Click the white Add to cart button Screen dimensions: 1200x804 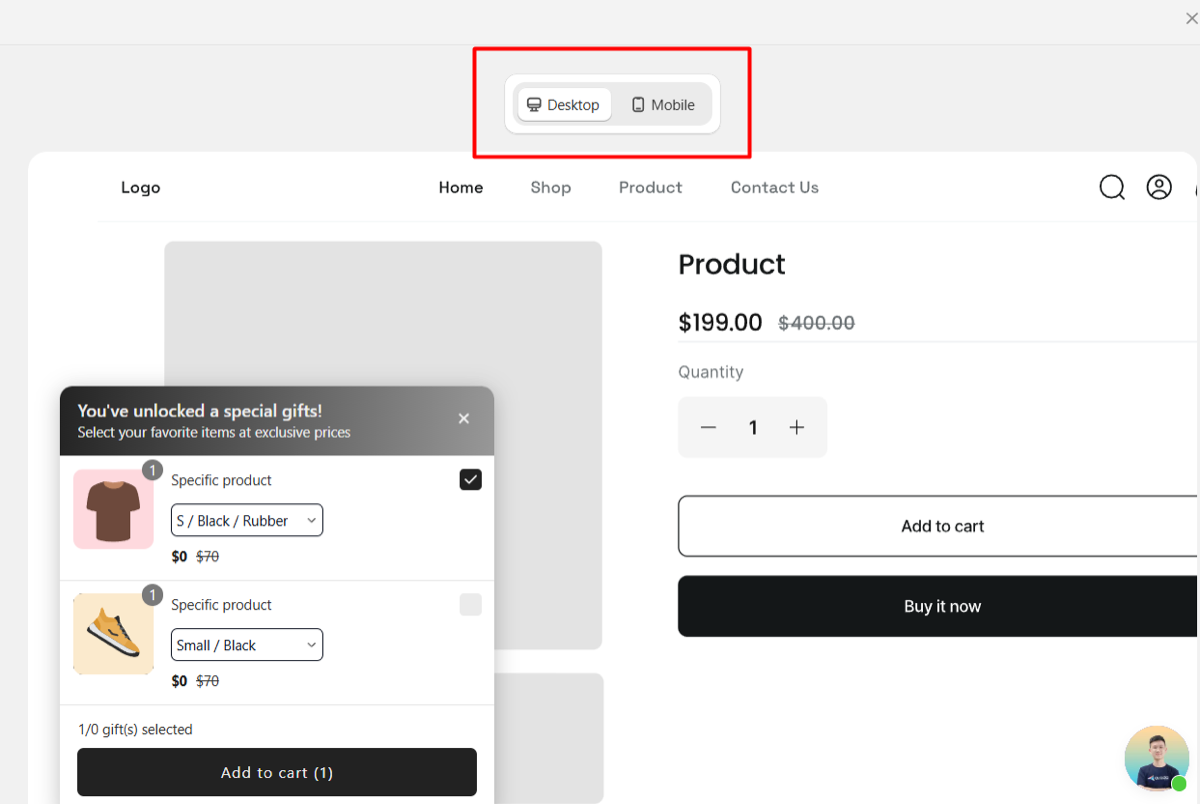tap(939, 526)
